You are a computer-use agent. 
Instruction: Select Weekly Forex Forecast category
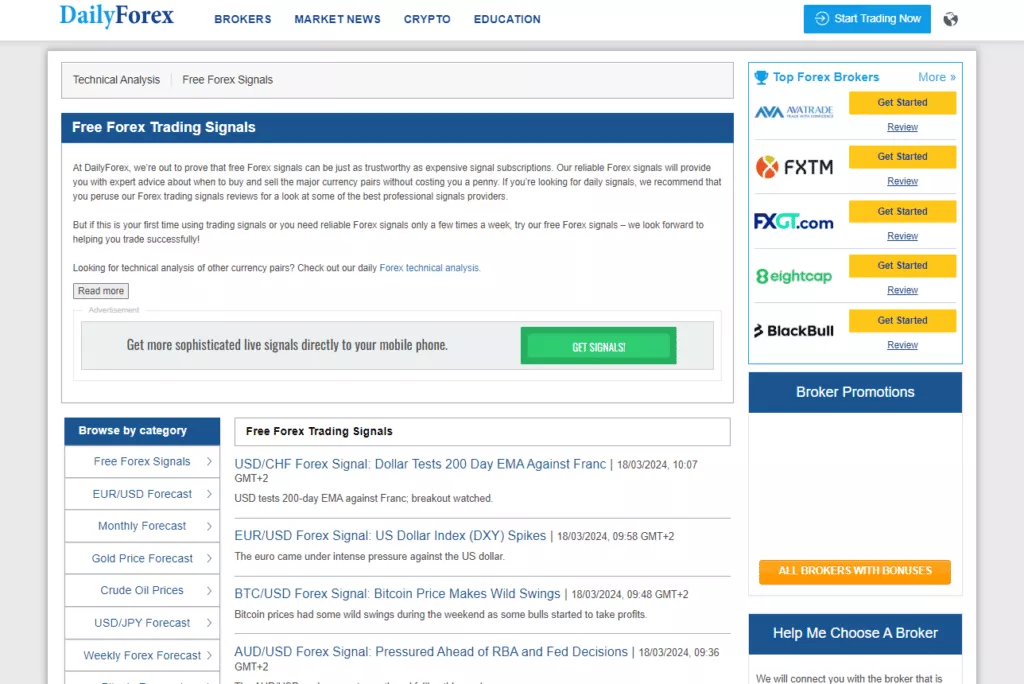142,655
